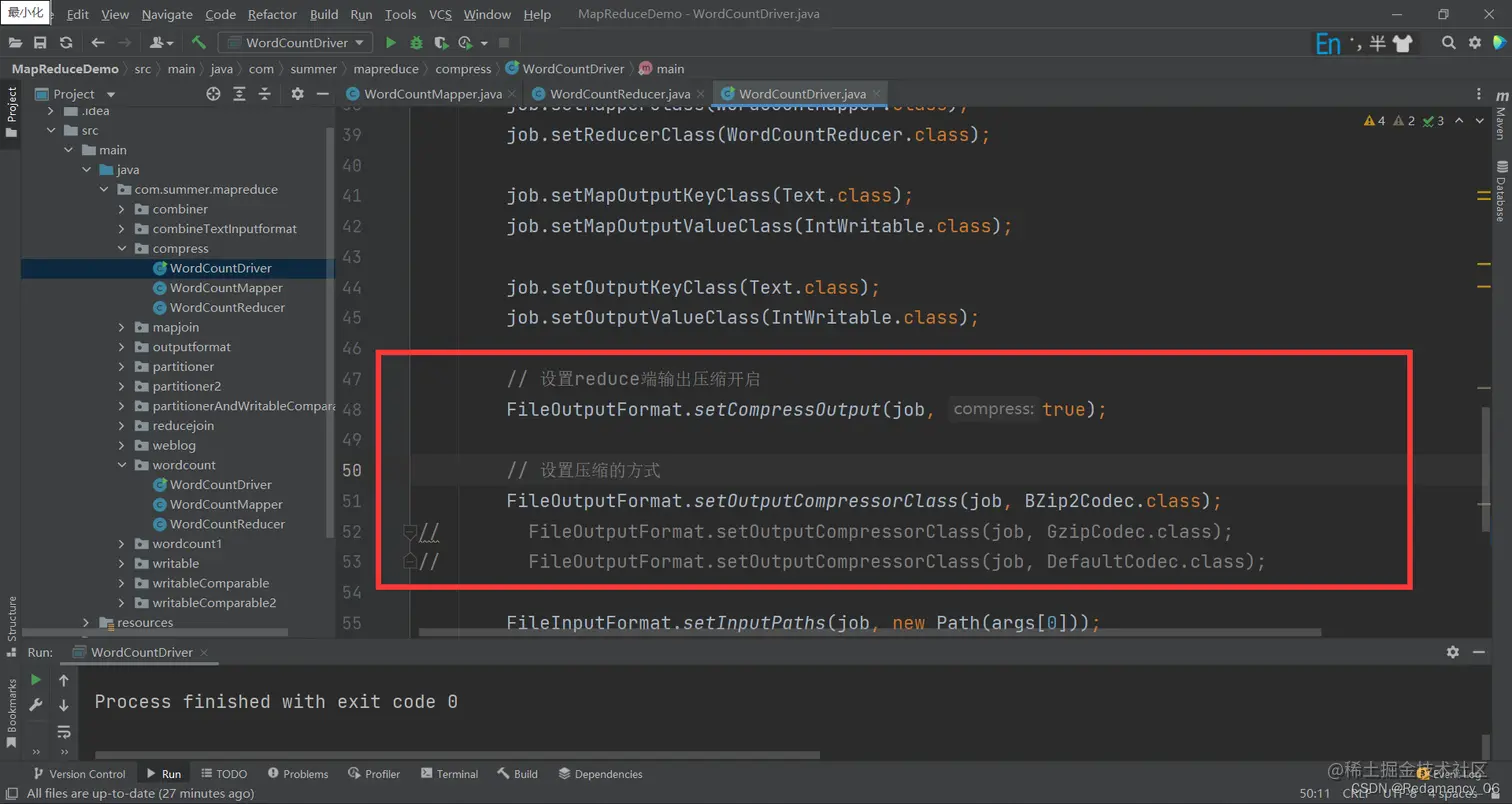This screenshot has width=1512, height=804.
Task: Click Expand All icon in Project panel
Action: click(x=239, y=94)
